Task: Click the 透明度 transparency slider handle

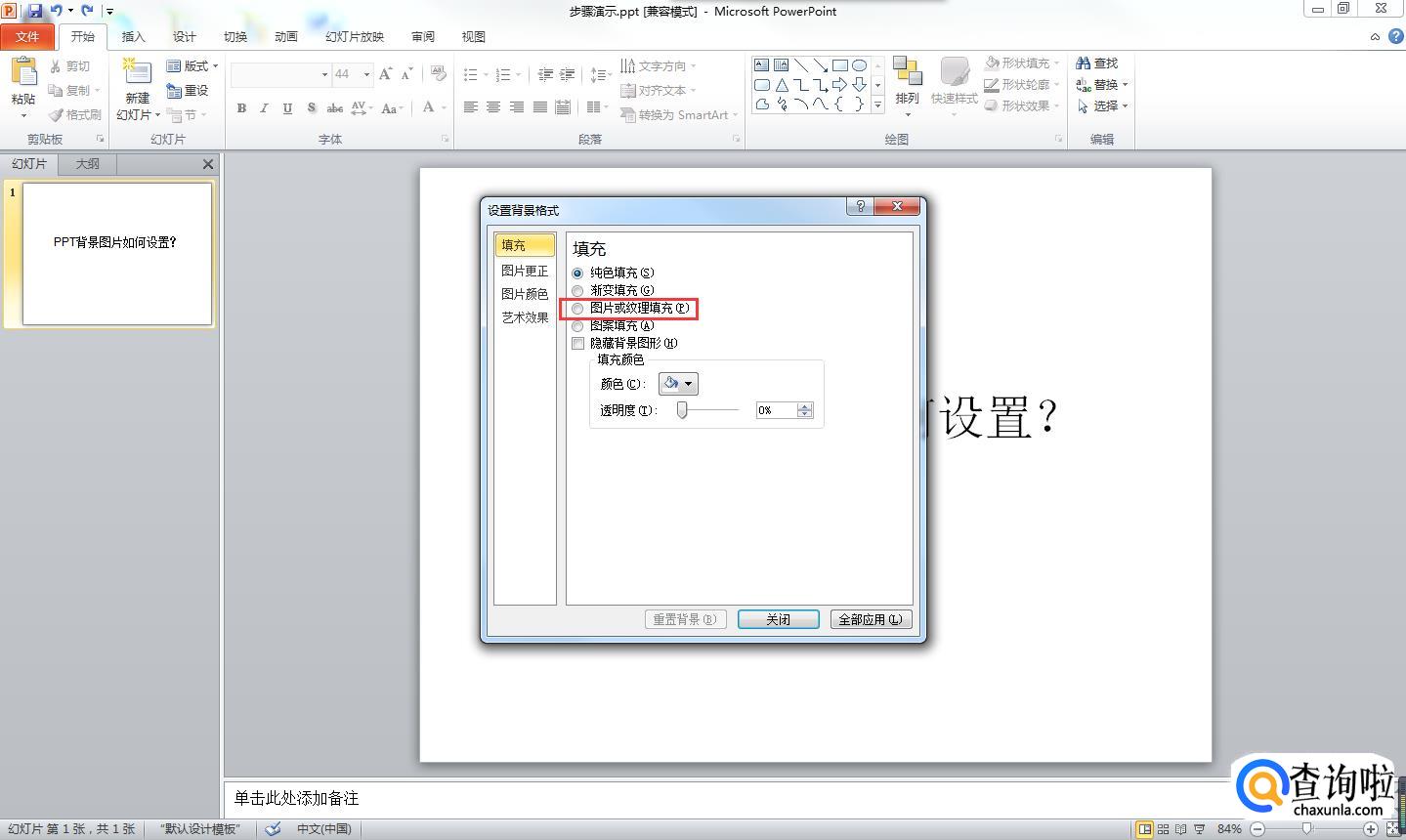Action: point(682,410)
